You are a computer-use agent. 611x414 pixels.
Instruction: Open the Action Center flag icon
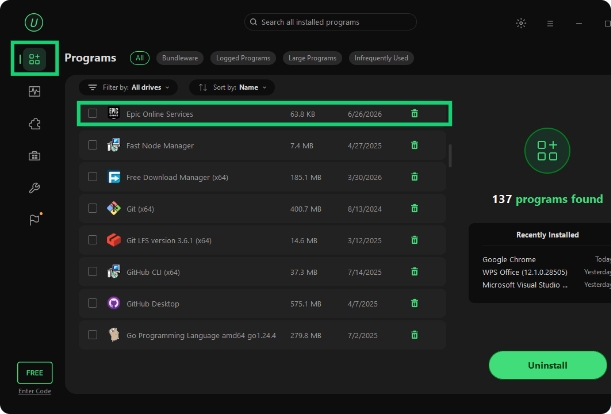click(x=35, y=219)
